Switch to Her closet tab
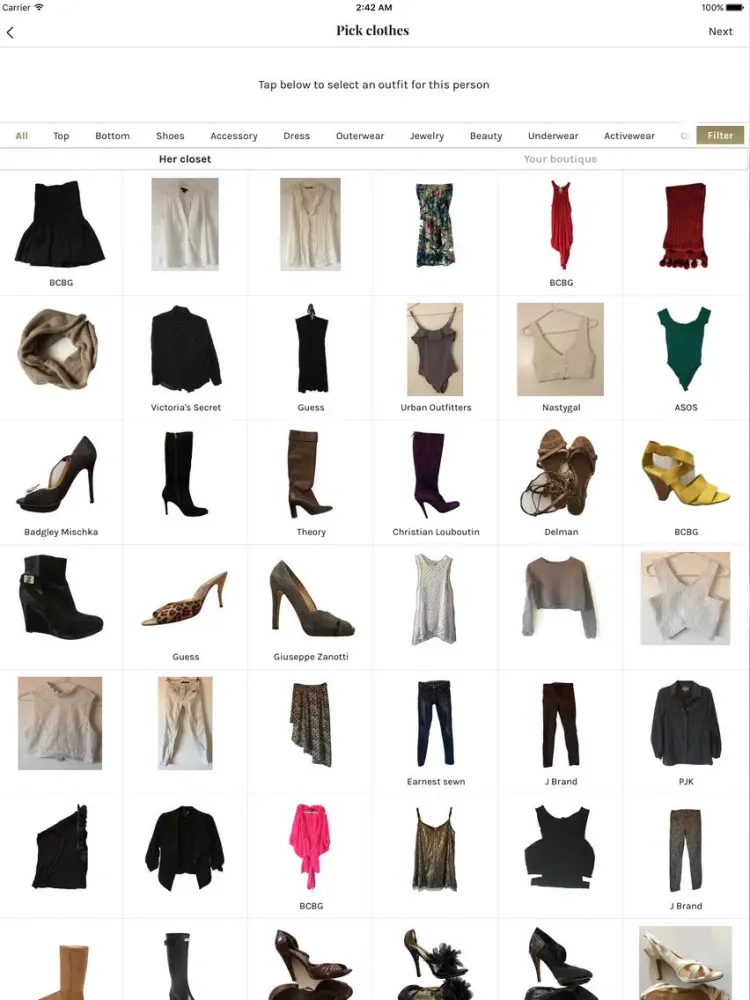The image size is (750, 1000). click(x=185, y=159)
